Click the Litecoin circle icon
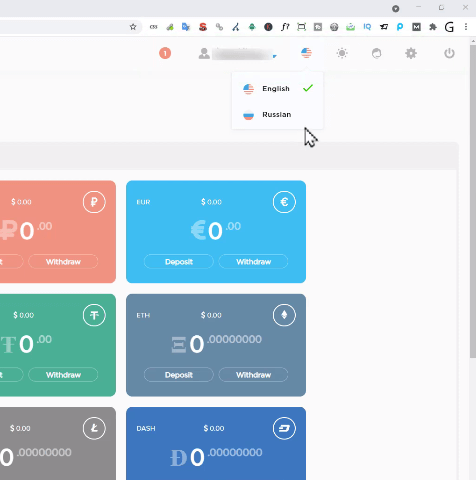Screen dimensions: 476x480 (94, 428)
